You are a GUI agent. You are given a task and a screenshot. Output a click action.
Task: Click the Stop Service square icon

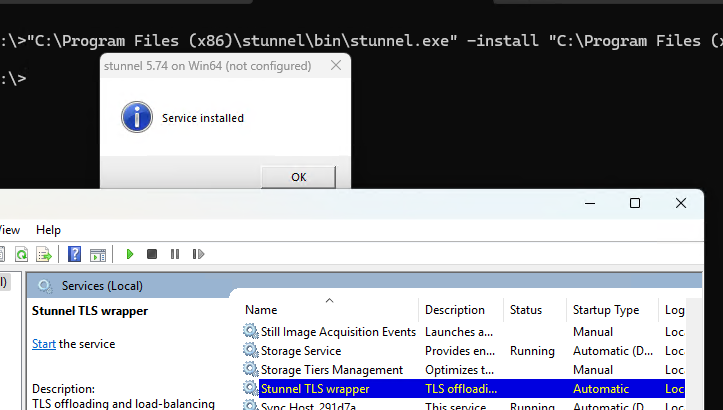click(x=152, y=255)
